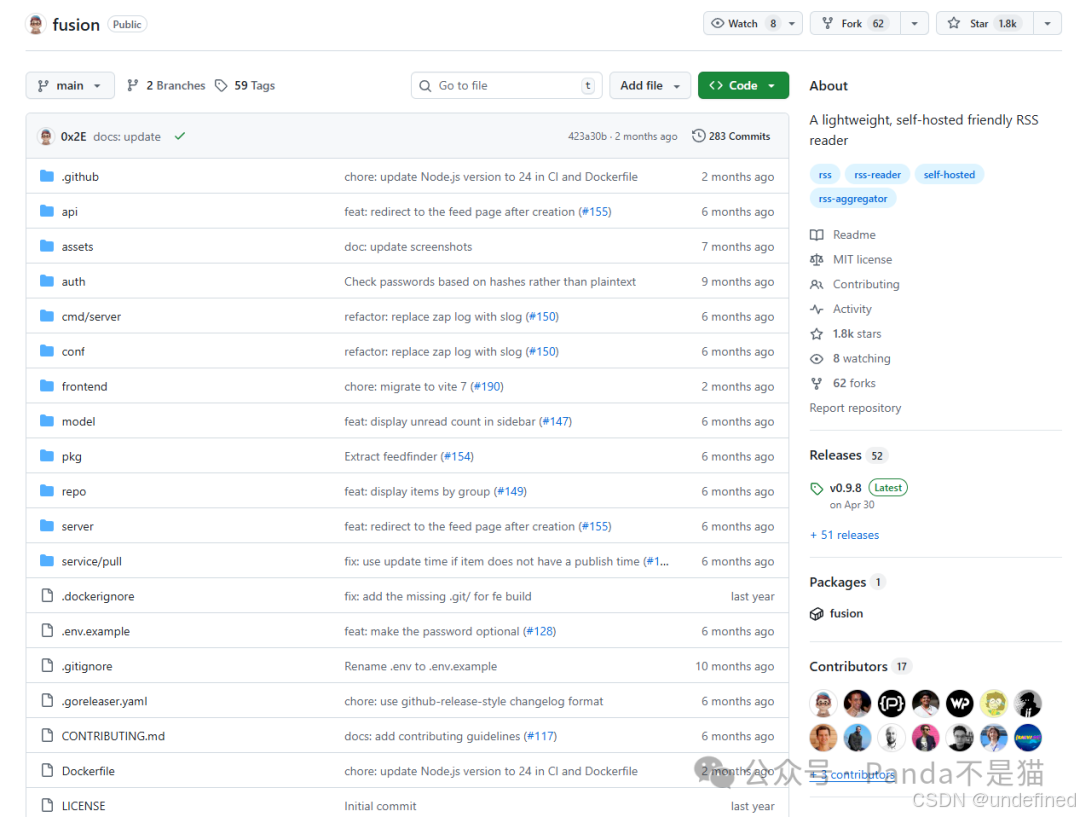Viewport: 1080px width, 817px height.
Task: Open the Readme link with book icon
Action: tap(844, 235)
